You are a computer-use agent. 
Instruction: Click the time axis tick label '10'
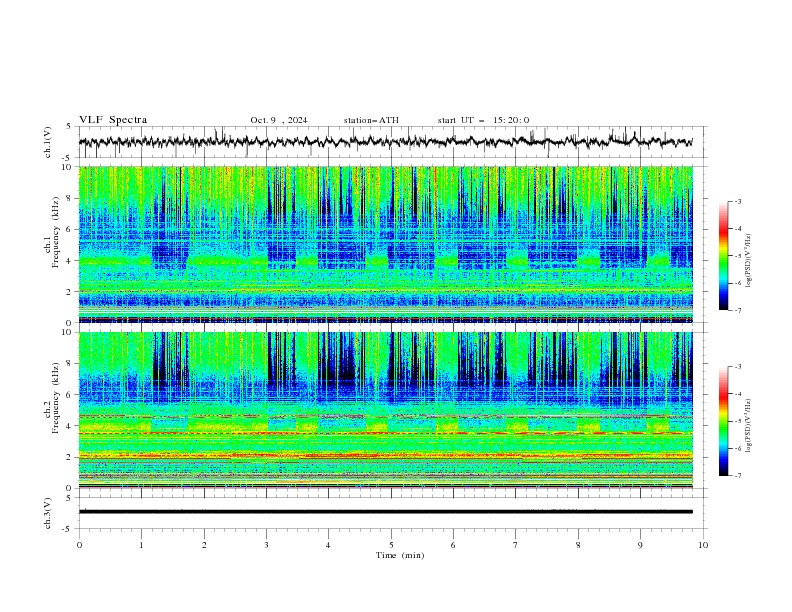coord(703,545)
